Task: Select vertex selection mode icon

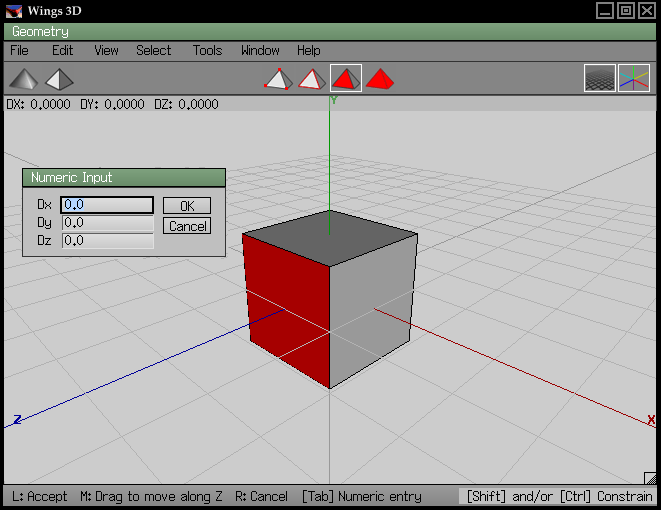Action: 278,79
